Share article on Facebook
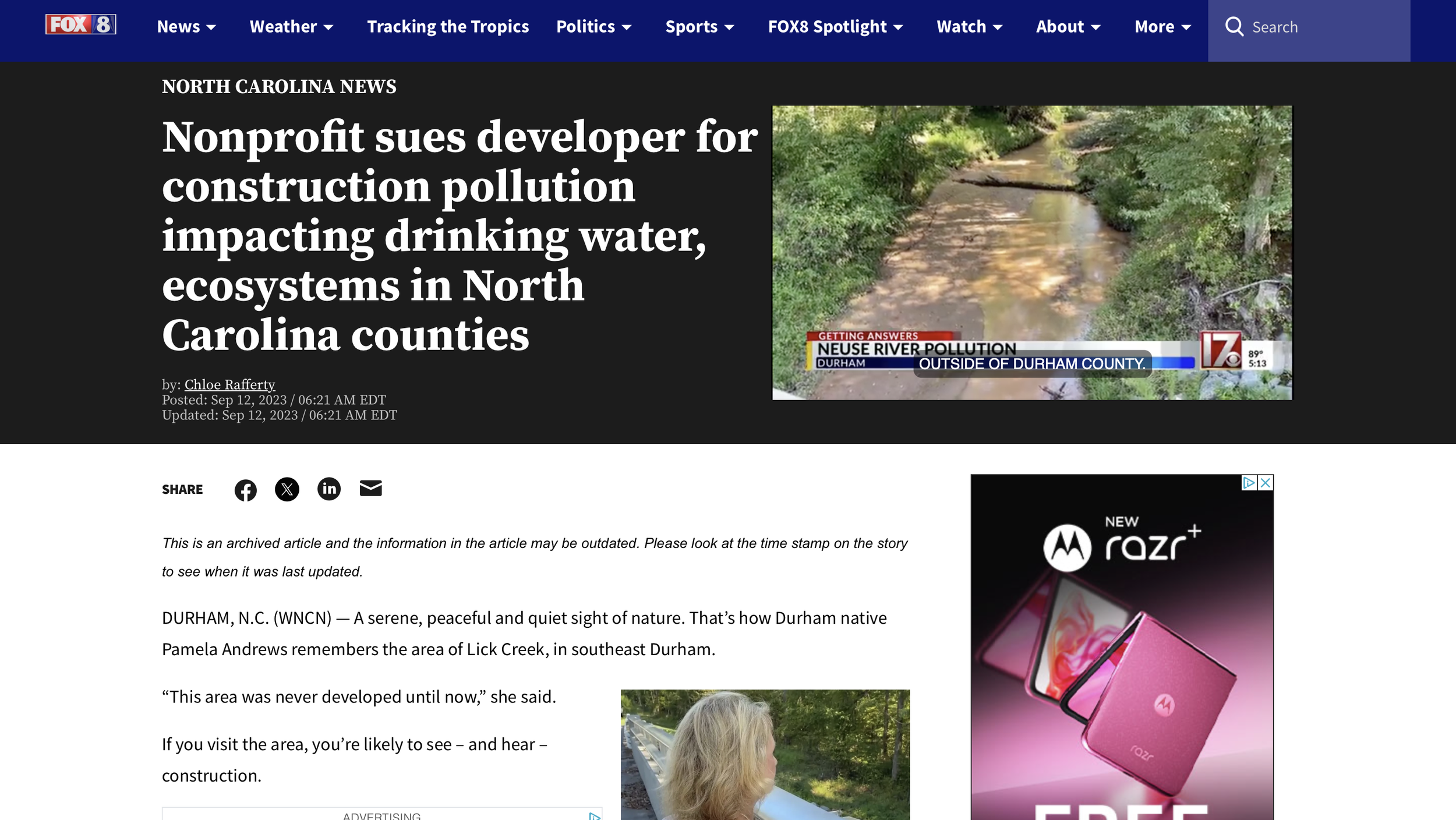The height and width of the screenshot is (820, 1456). pyautogui.click(x=245, y=490)
